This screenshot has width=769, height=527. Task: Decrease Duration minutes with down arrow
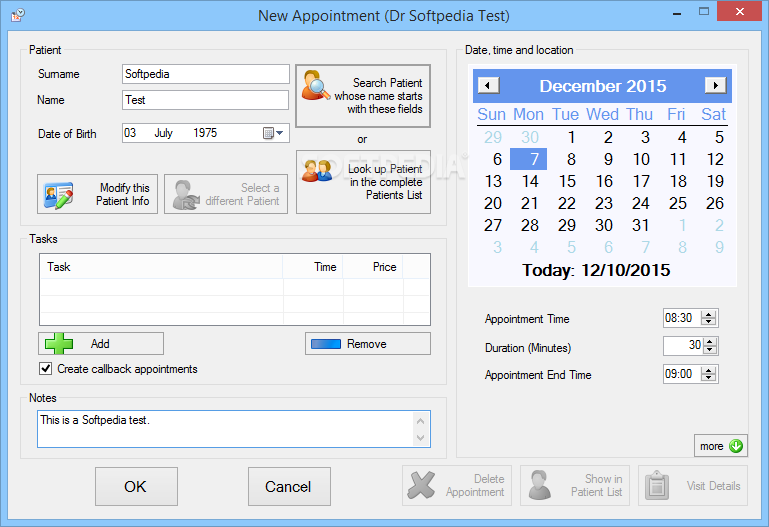[710, 350]
